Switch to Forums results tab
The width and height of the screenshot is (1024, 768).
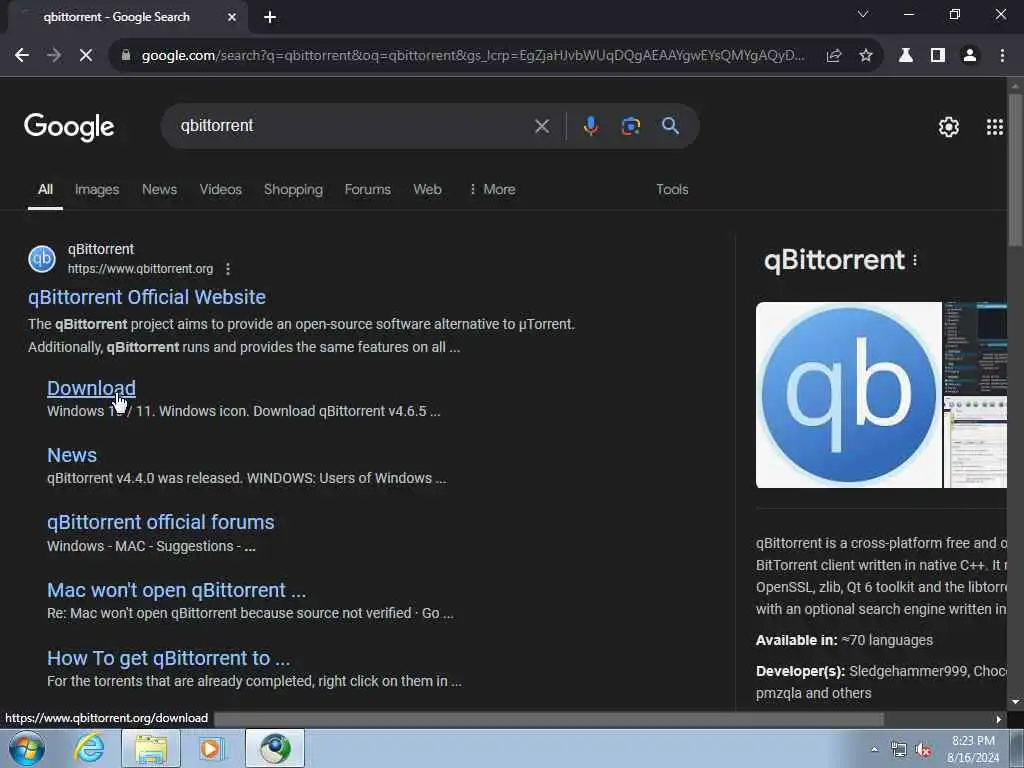tap(368, 189)
